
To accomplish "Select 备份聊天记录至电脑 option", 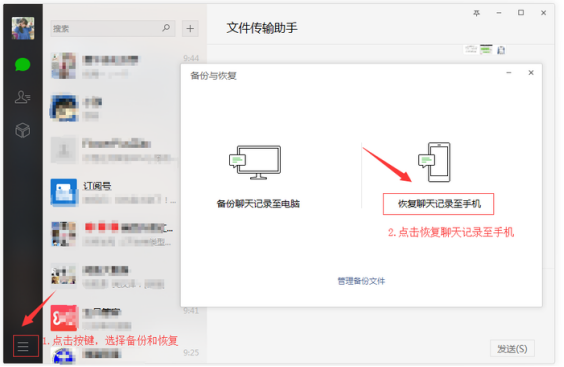I will pyautogui.click(x=258, y=204).
